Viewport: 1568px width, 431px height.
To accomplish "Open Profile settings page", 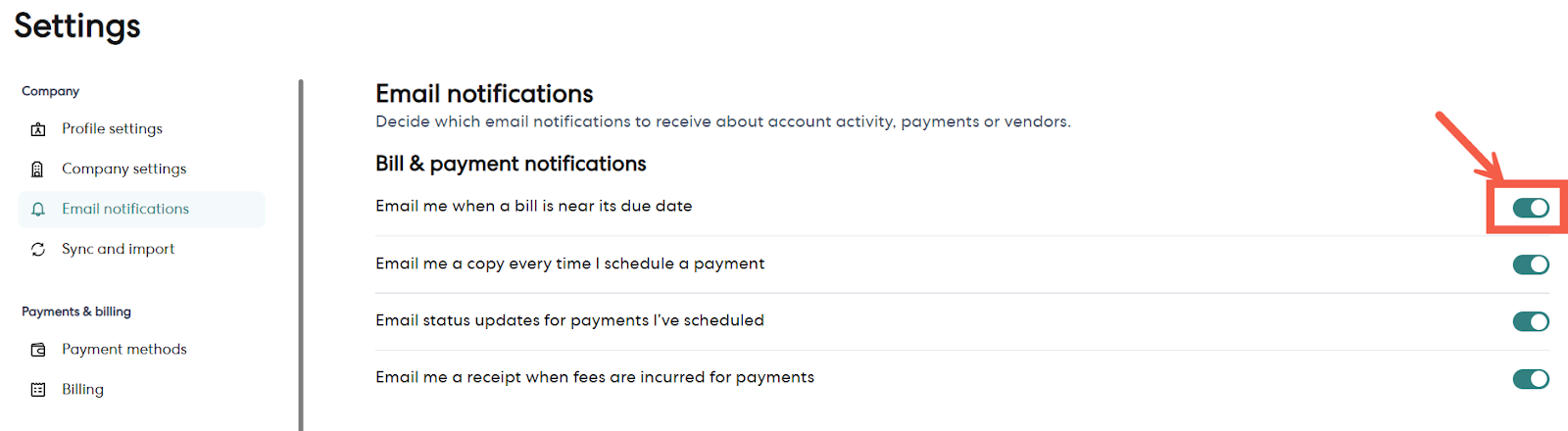I will [x=112, y=129].
